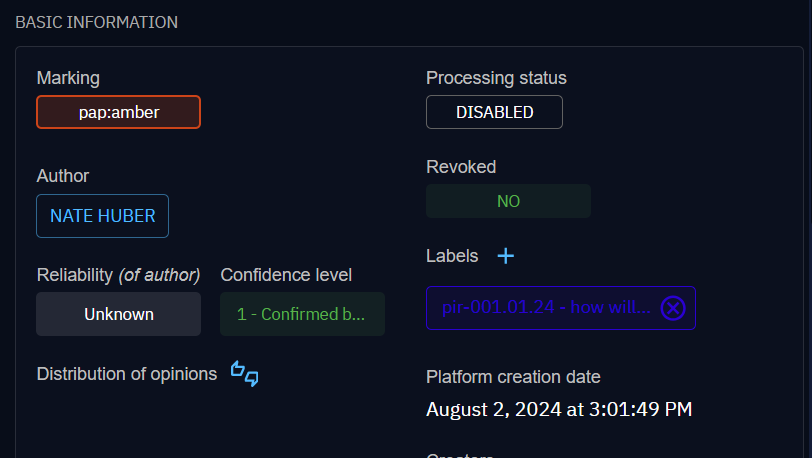This screenshot has height=458, width=812.
Task: Click the pap:amber marking chip
Action: (x=119, y=112)
